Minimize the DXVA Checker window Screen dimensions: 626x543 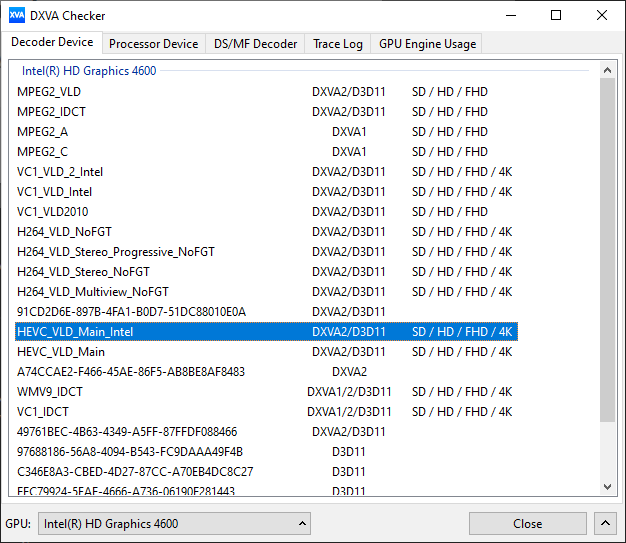click(x=511, y=16)
